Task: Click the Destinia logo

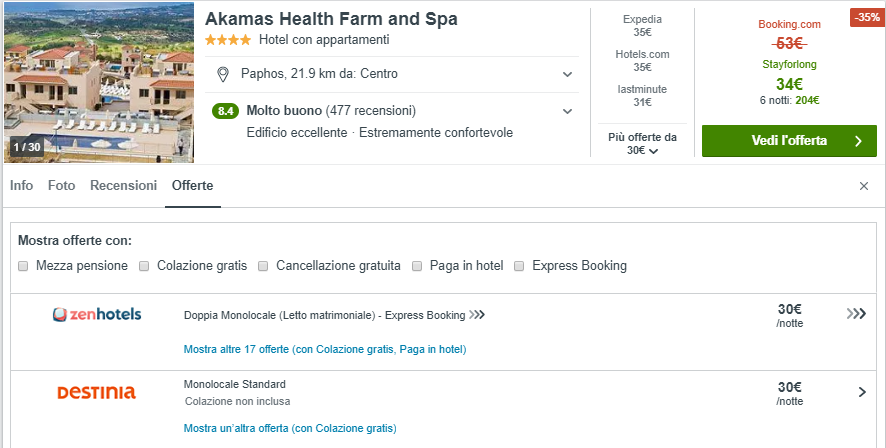Action: pos(97,392)
